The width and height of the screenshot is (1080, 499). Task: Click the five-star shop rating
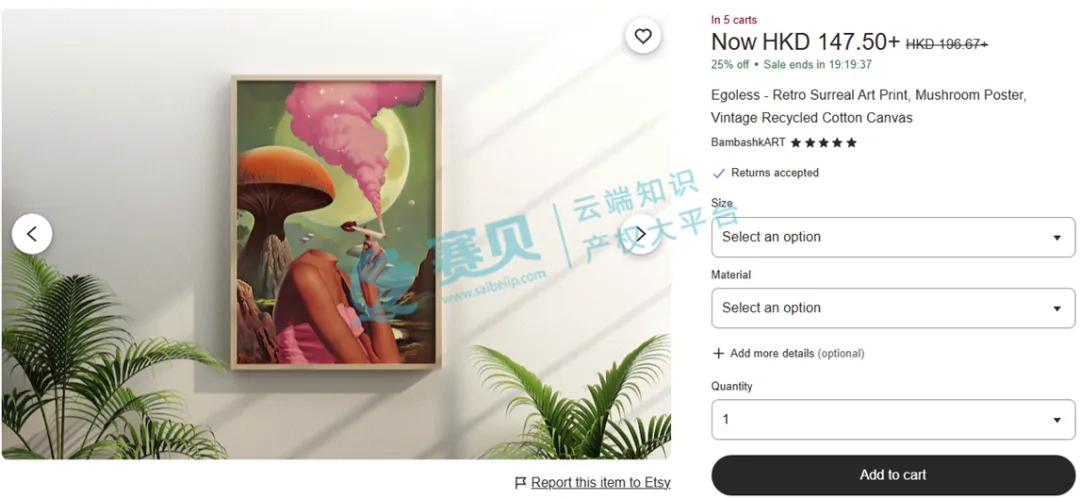coord(824,143)
